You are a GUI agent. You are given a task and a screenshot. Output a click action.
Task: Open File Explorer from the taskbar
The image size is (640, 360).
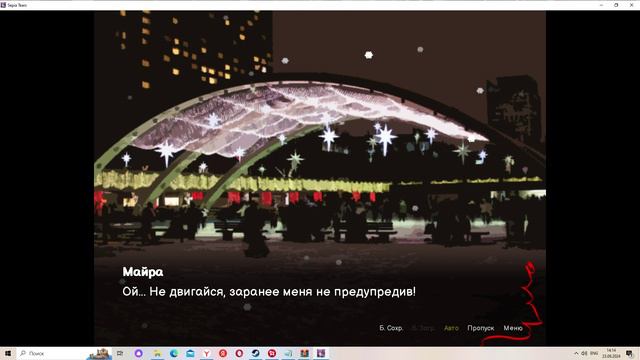(x=158, y=353)
